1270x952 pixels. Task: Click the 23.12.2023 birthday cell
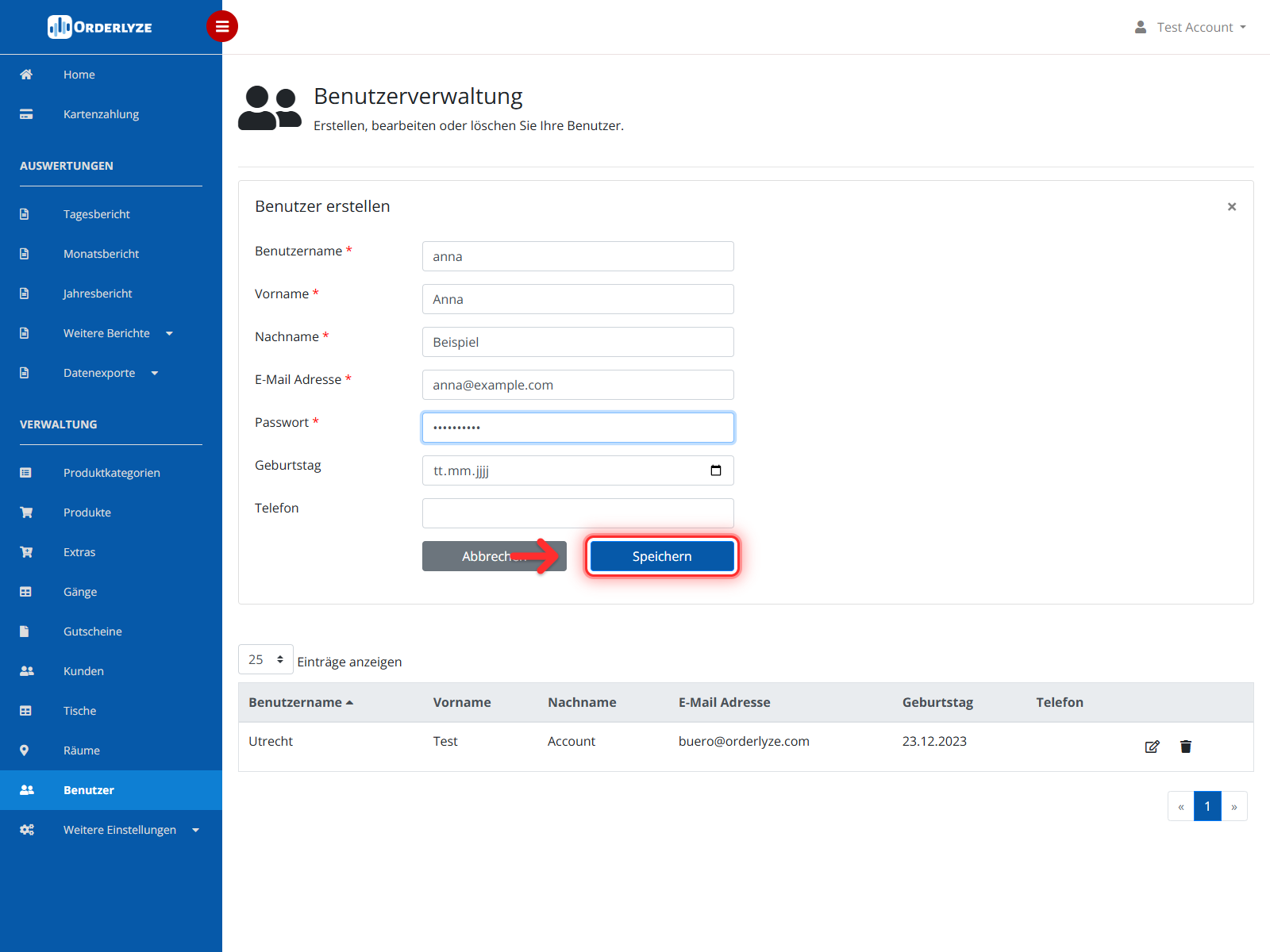pos(934,741)
